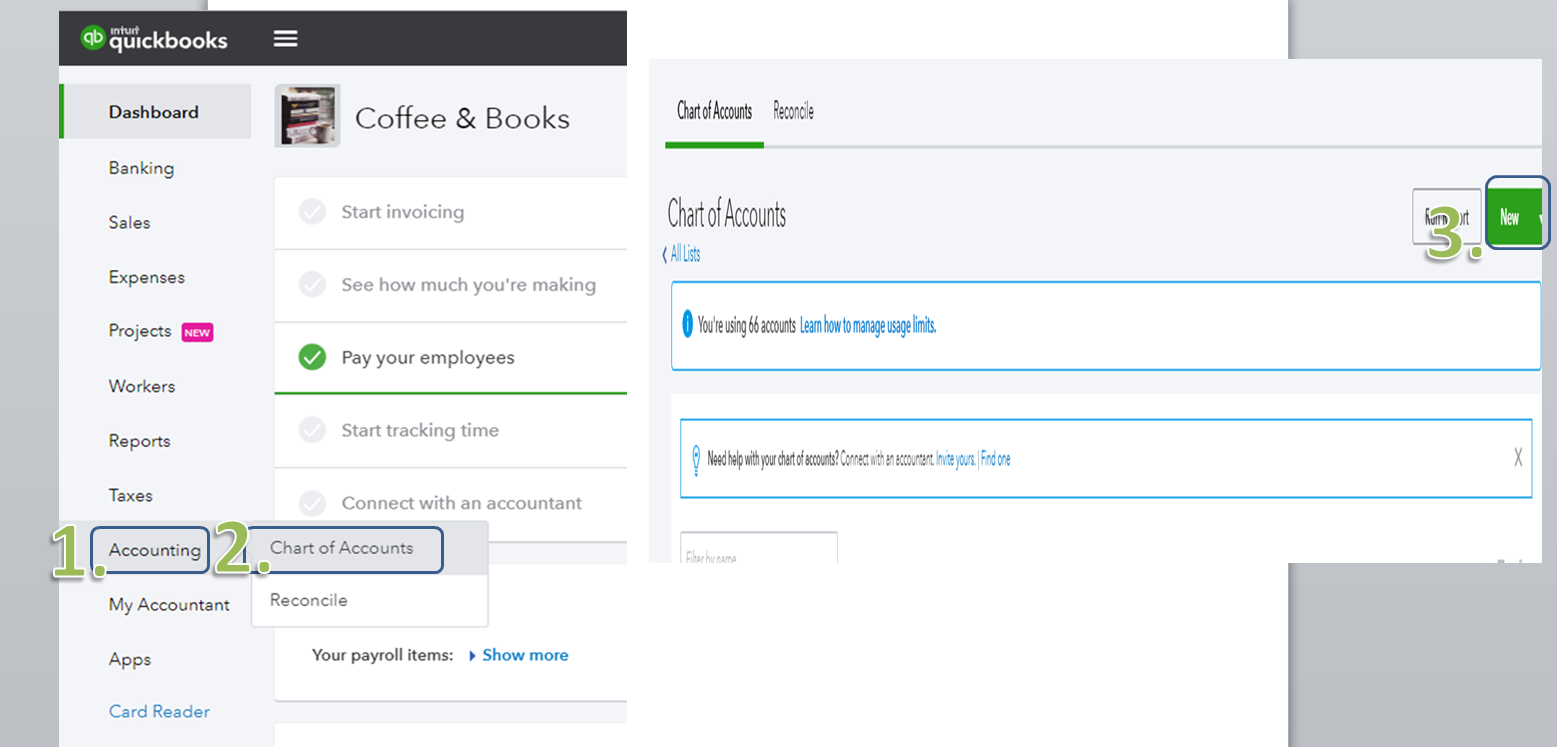The width and height of the screenshot is (1557, 747).
Task: Mark Start invoicing as complete
Action: point(313,212)
